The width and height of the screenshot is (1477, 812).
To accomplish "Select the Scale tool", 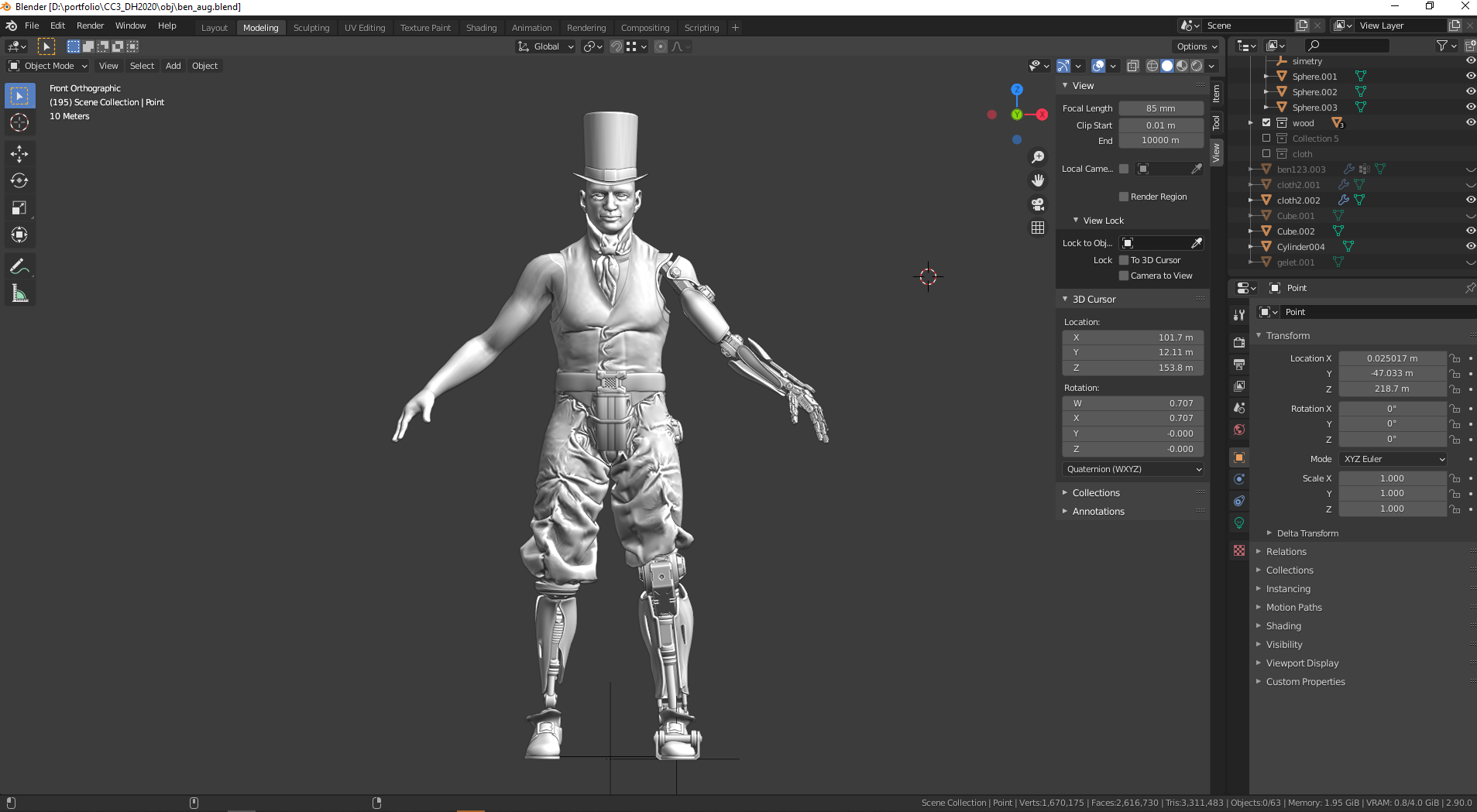I will [x=19, y=207].
